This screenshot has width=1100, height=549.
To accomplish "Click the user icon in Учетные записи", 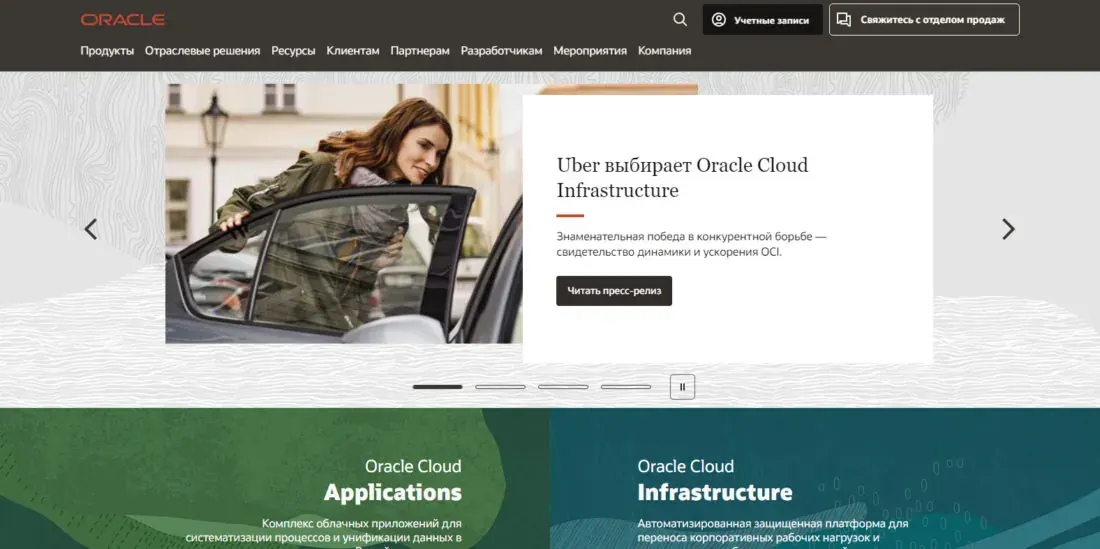I will (x=718, y=20).
